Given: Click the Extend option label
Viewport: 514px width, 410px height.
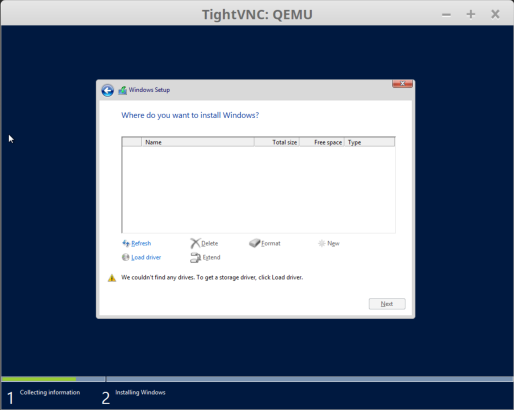Looking at the screenshot, I should click(x=211, y=257).
